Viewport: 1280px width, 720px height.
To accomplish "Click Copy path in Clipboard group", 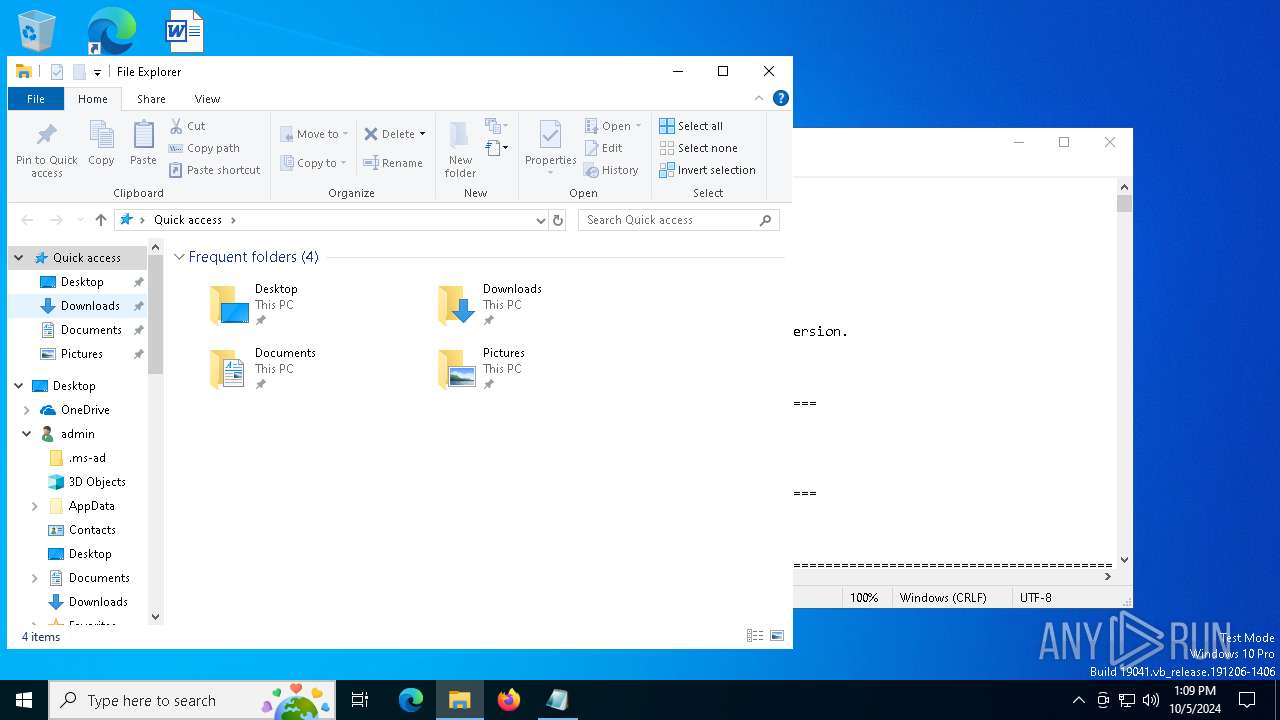I will tap(204, 148).
